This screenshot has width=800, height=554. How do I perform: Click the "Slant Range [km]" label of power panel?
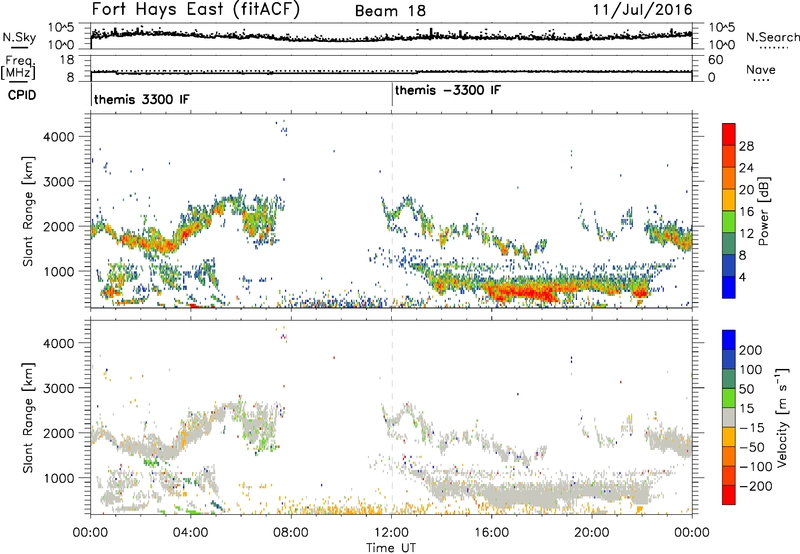[x=28, y=211]
